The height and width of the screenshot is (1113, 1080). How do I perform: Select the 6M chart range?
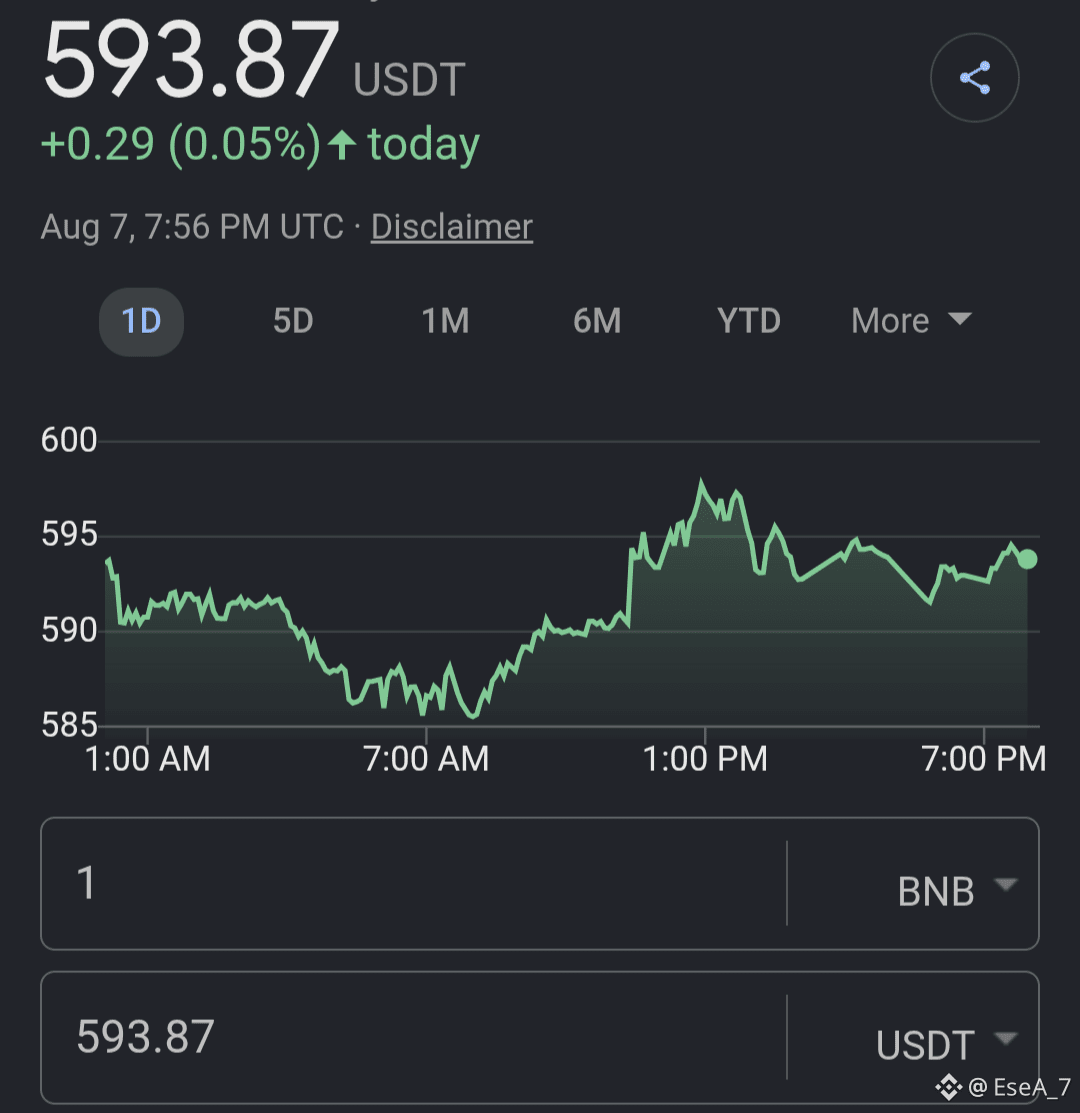pyautogui.click(x=597, y=322)
